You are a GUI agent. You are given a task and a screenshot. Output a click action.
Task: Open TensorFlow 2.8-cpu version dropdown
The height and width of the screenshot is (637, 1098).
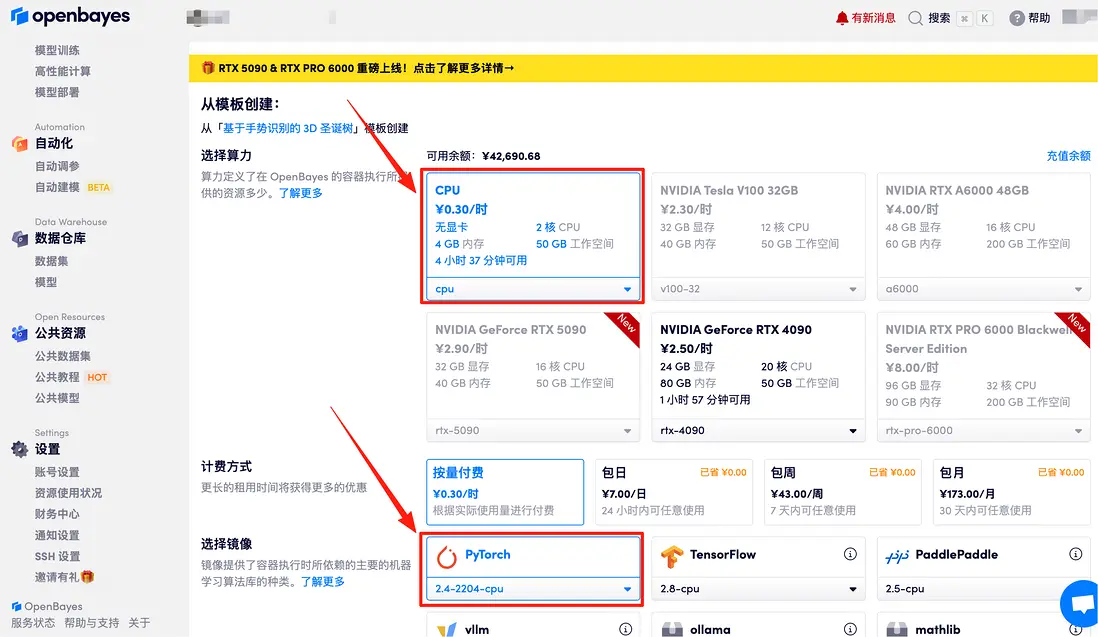[x=758, y=589]
